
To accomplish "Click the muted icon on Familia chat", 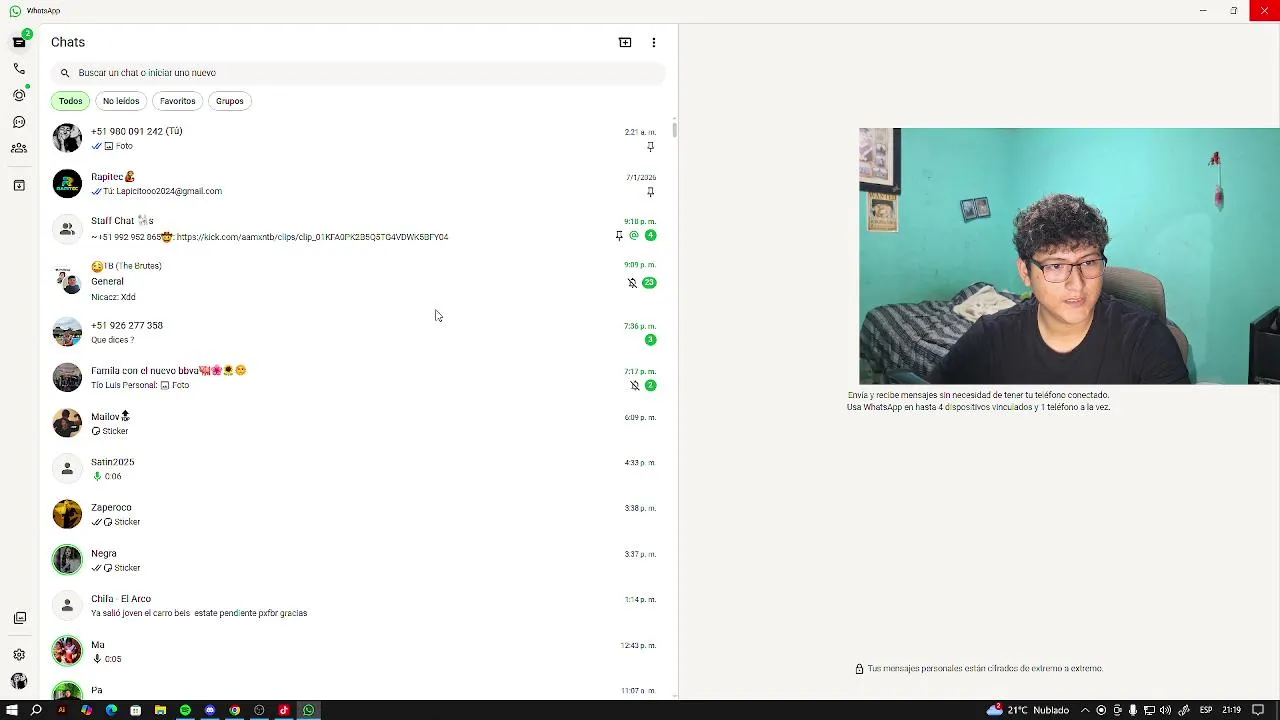I will pos(634,386).
